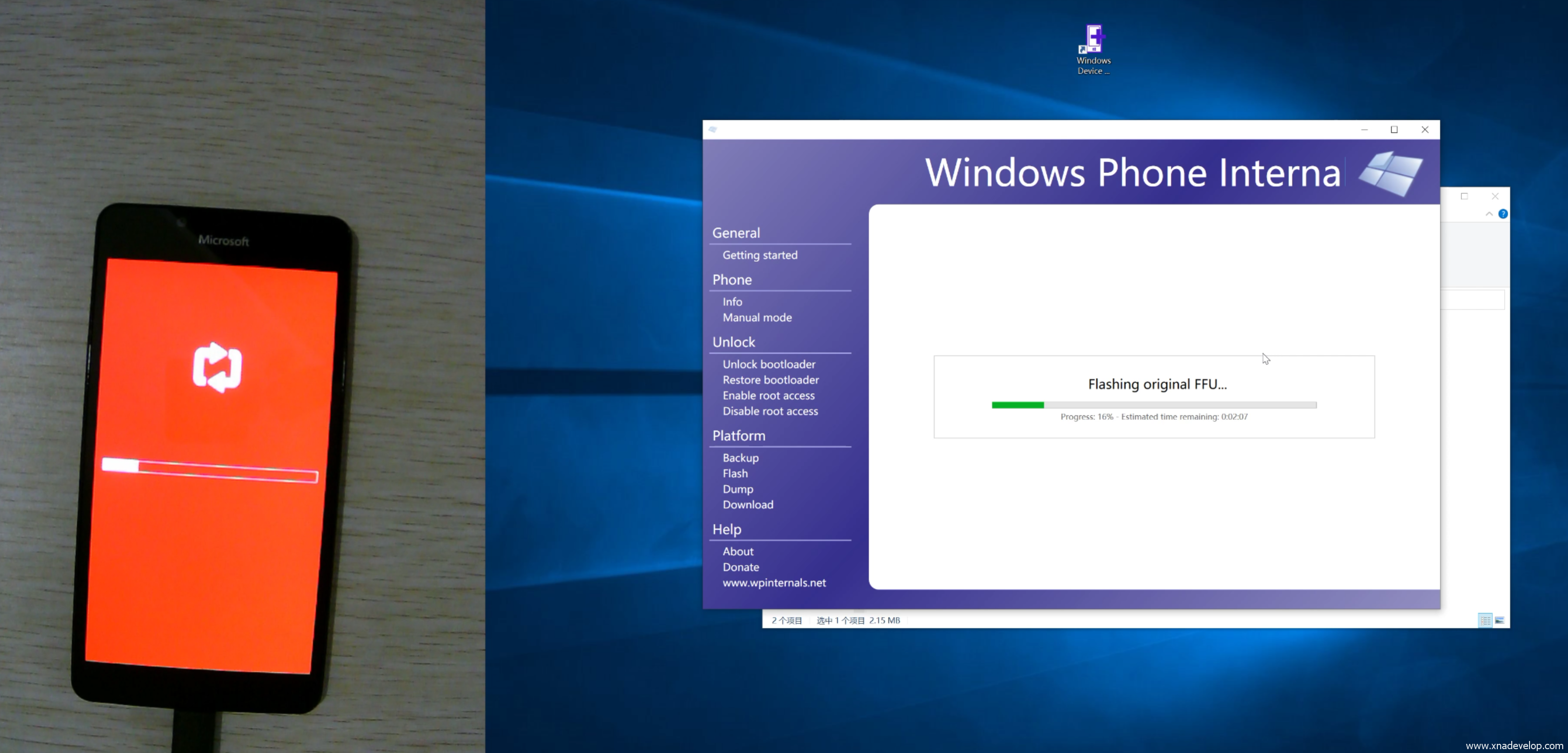1568x753 pixels.
Task: Select Manual mode in sidebar
Action: coord(757,318)
